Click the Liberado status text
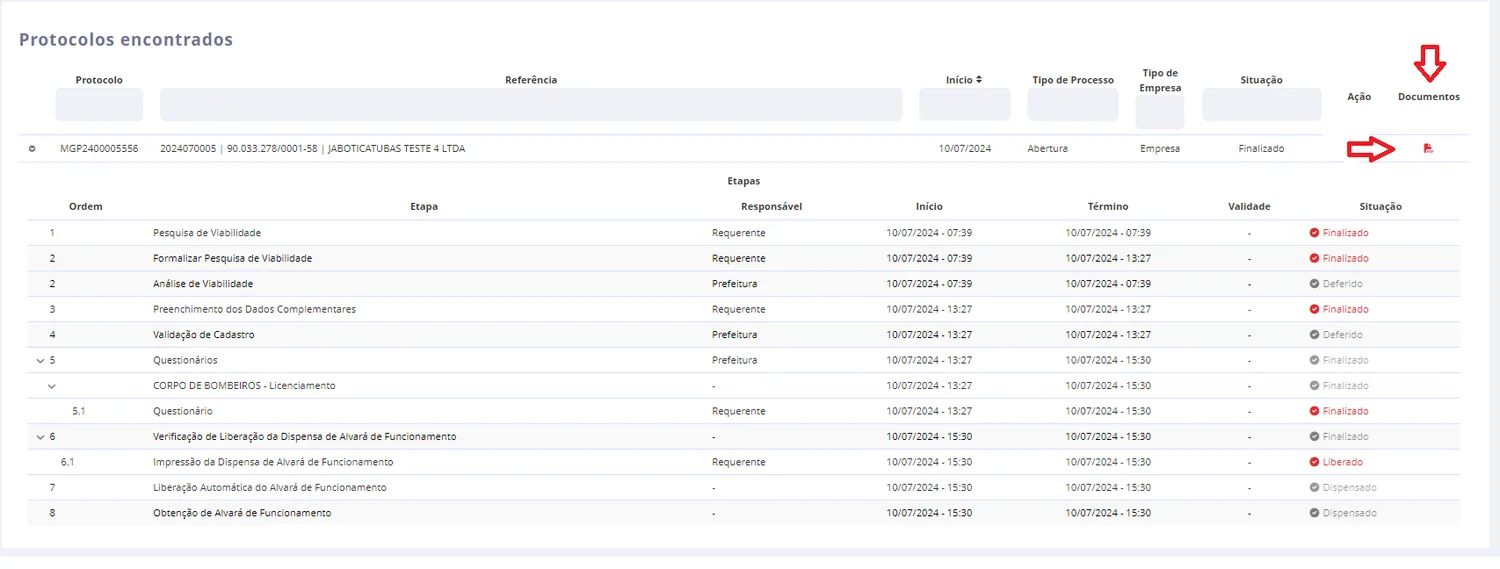 (1343, 462)
